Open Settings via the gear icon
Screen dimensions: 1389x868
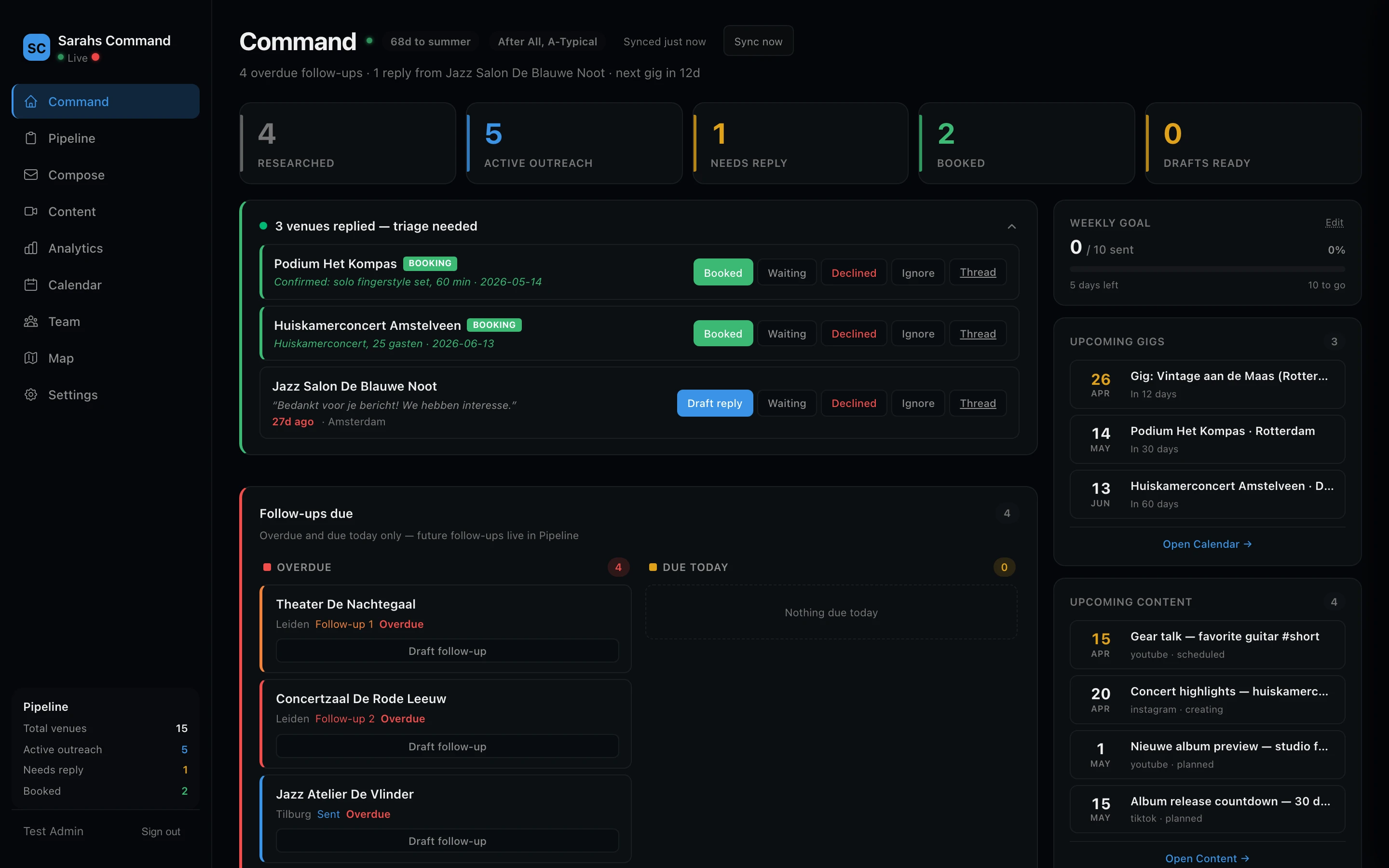tap(31, 394)
